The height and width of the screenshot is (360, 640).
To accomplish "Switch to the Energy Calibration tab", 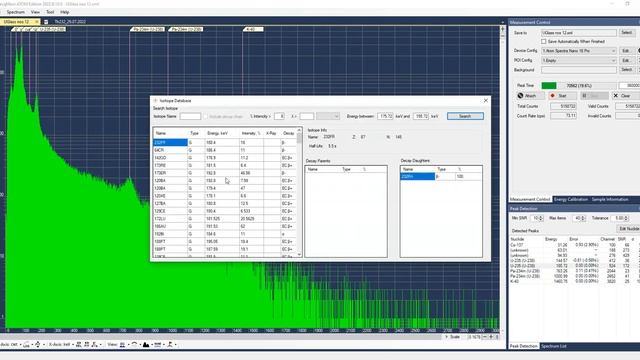I will pyautogui.click(x=571, y=199).
